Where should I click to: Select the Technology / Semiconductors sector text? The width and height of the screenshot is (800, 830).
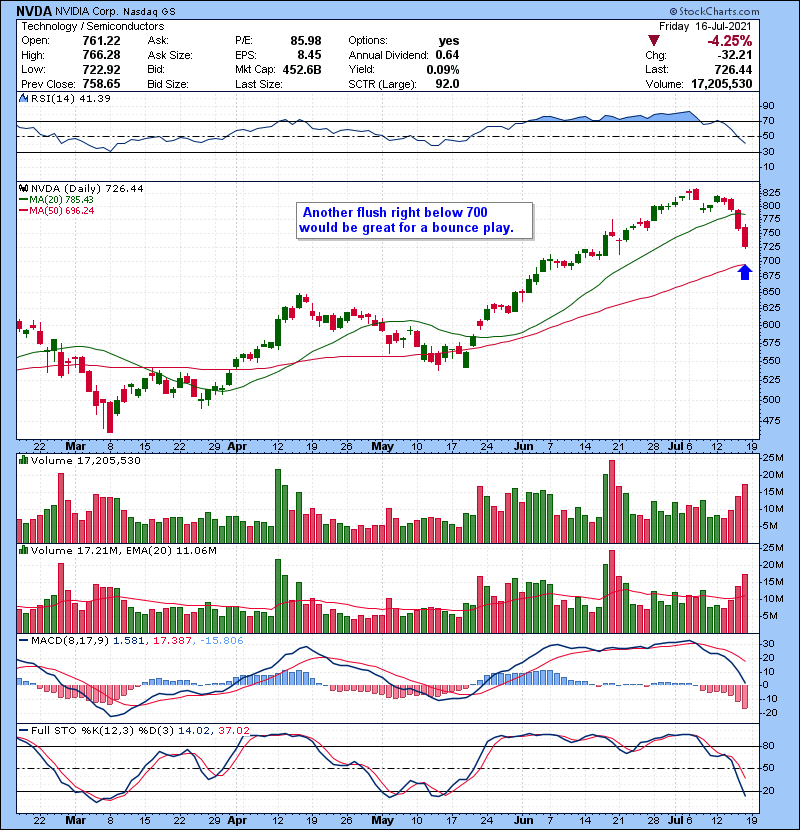pos(93,26)
